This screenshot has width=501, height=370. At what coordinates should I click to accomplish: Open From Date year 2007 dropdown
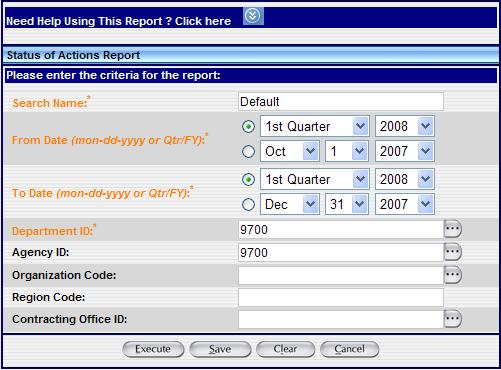pos(405,151)
